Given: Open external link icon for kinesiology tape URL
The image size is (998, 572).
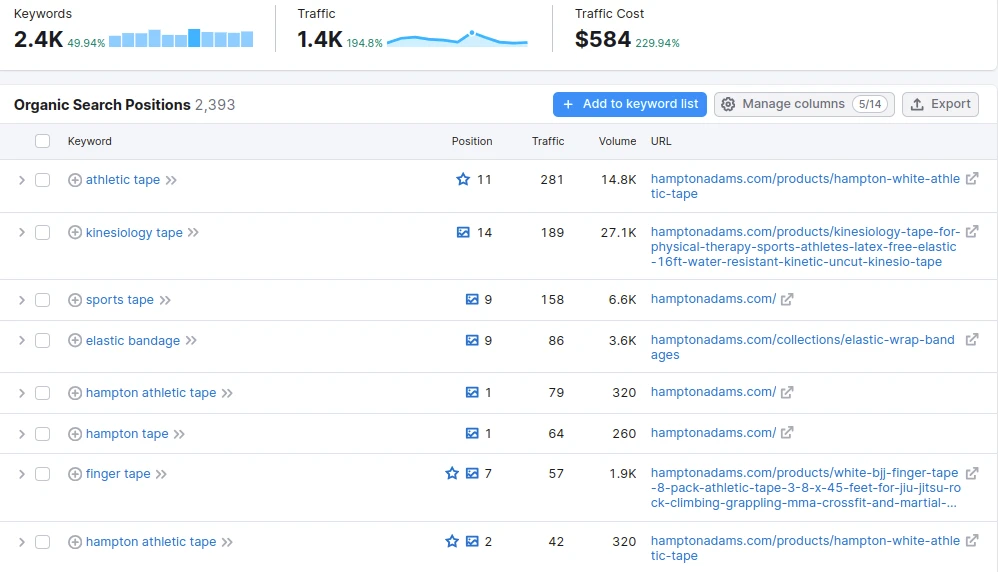Looking at the screenshot, I should tap(972, 232).
